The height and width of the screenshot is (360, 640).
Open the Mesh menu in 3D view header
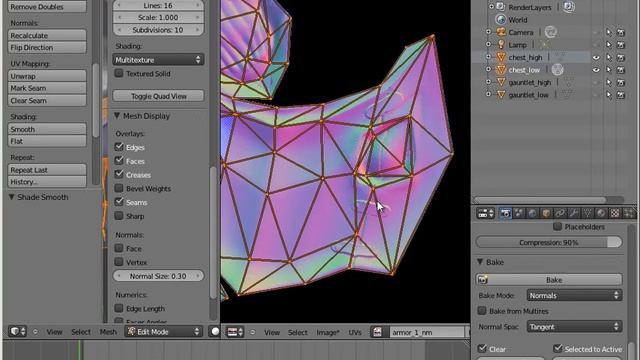(x=108, y=332)
